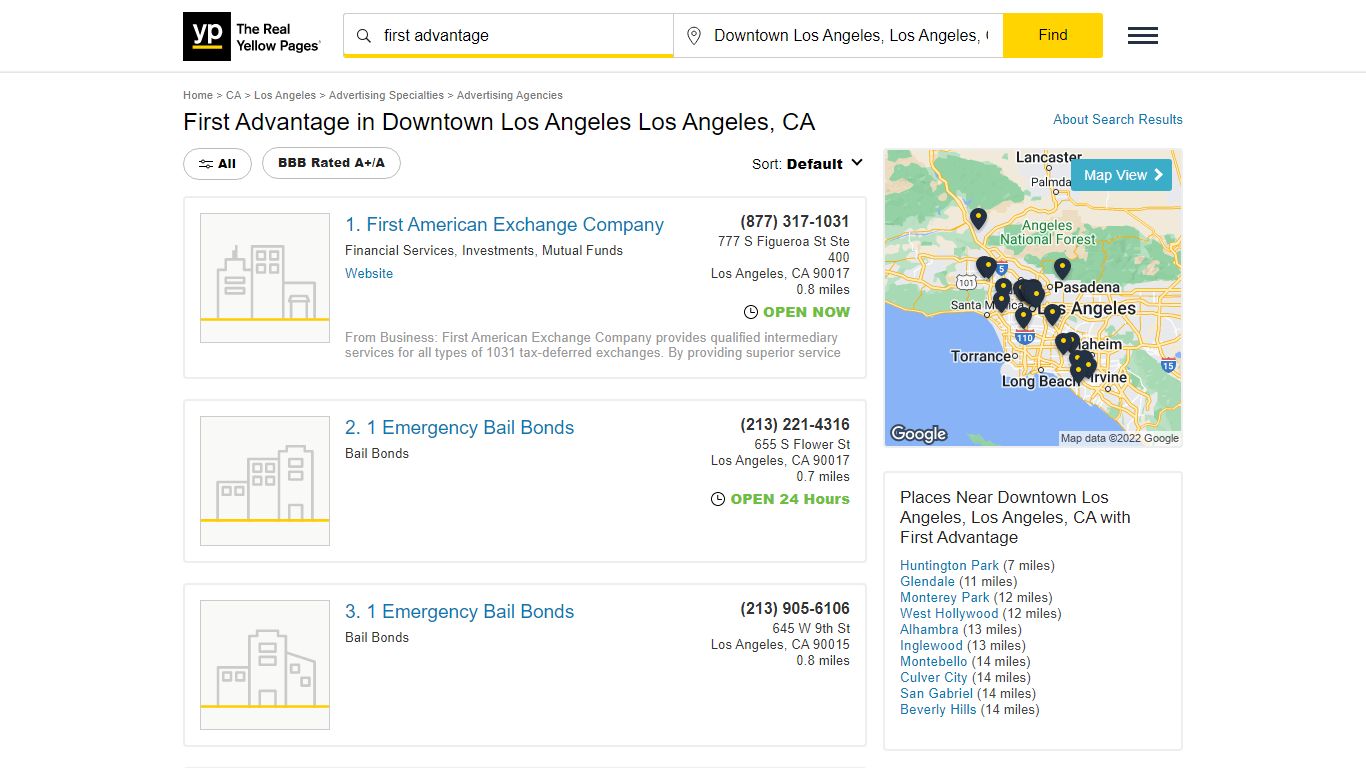Click 'Financial Services, Investments, Mutual Funds' categories
The height and width of the screenshot is (768, 1366).
(x=484, y=250)
